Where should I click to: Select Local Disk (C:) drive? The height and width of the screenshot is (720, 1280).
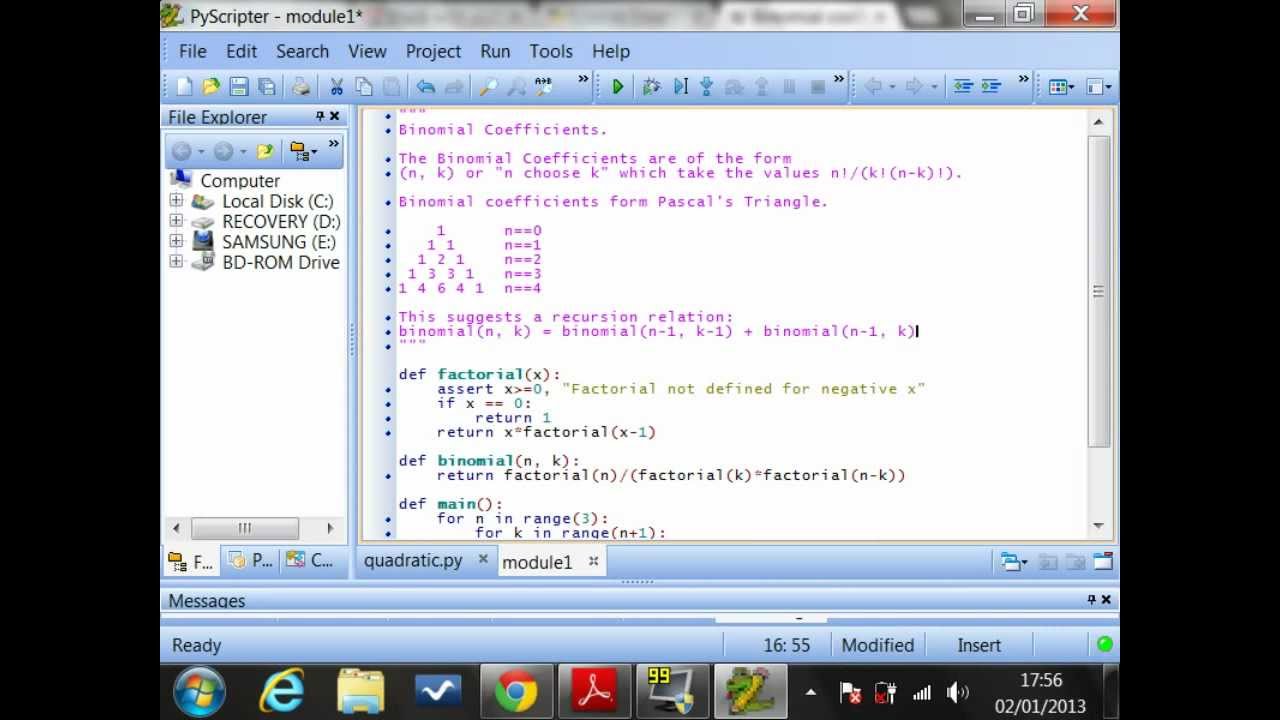(278, 201)
